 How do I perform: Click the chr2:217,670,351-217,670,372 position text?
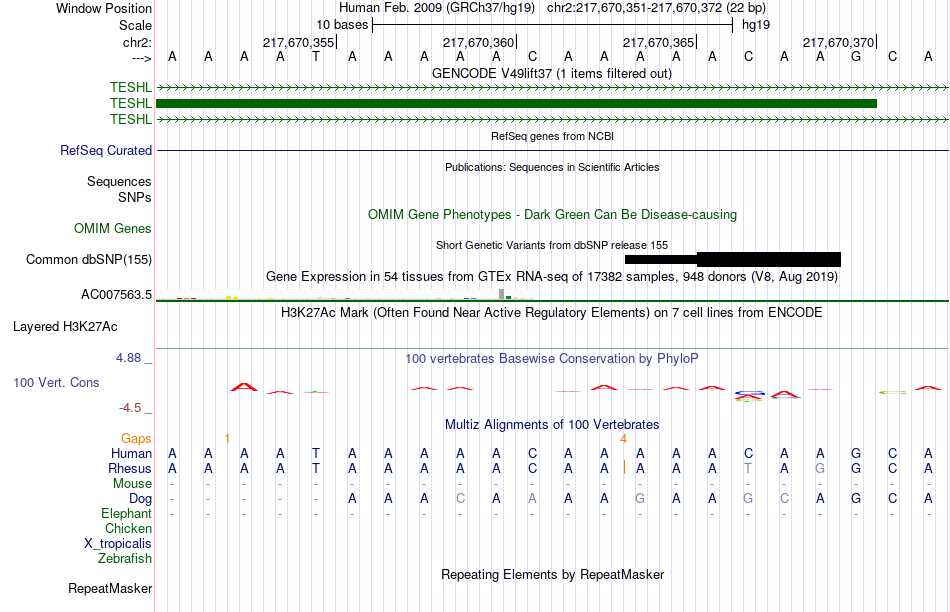[x=634, y=8]
